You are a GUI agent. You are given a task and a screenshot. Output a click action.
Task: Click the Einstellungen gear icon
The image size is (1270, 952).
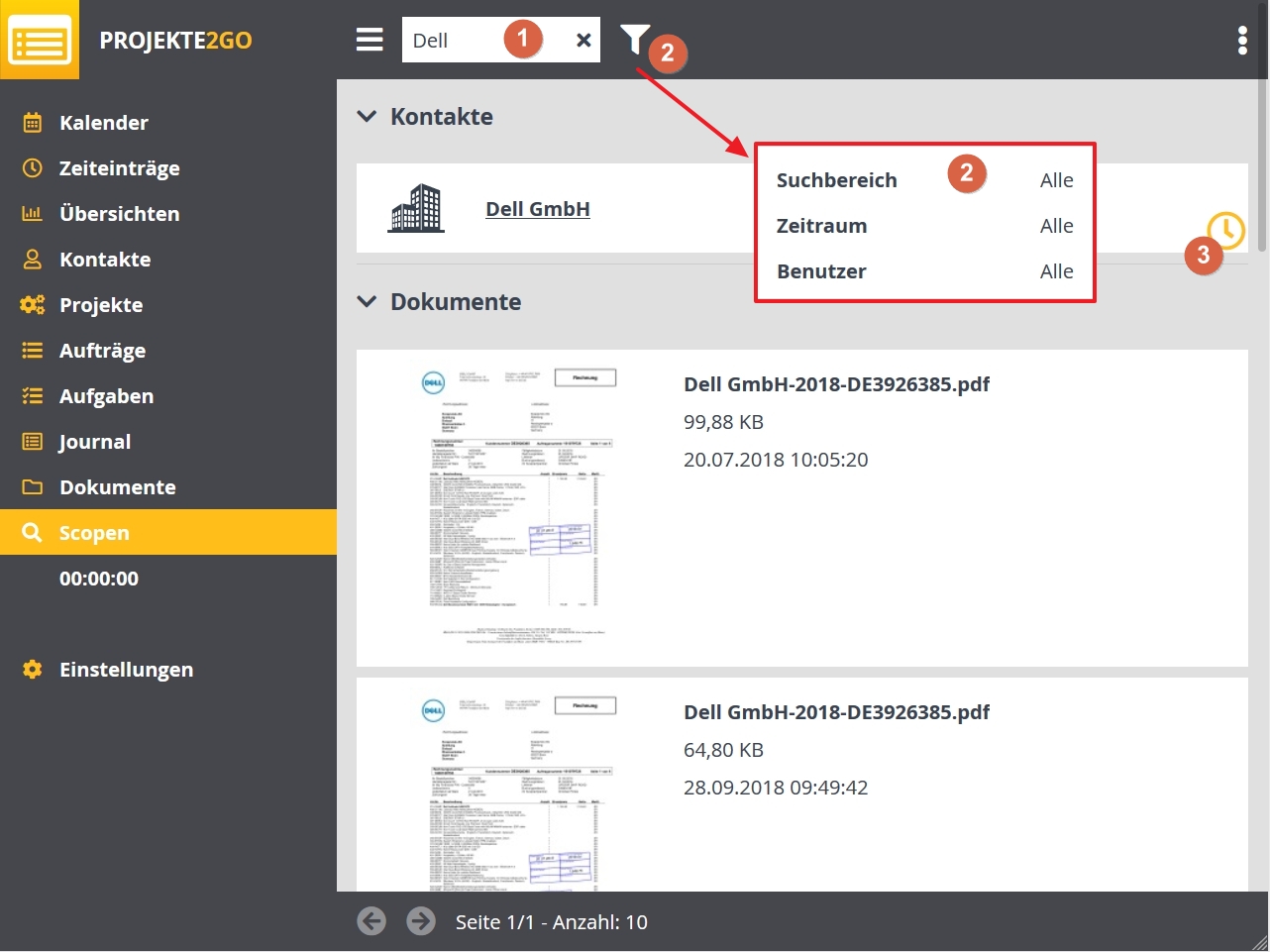coord(33,670)
